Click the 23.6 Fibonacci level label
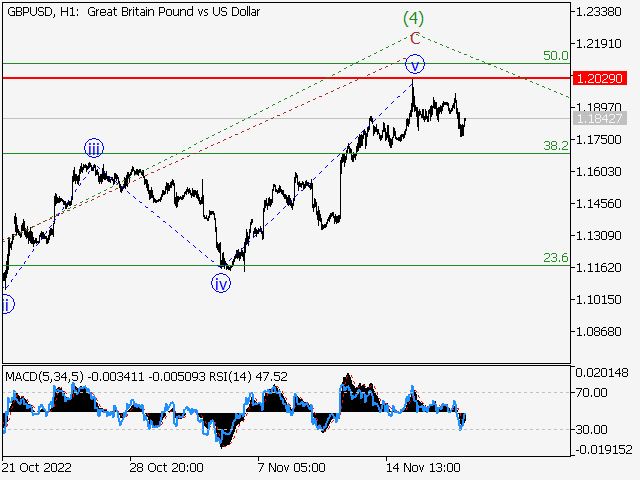The image size is (640, 480). 556,258
